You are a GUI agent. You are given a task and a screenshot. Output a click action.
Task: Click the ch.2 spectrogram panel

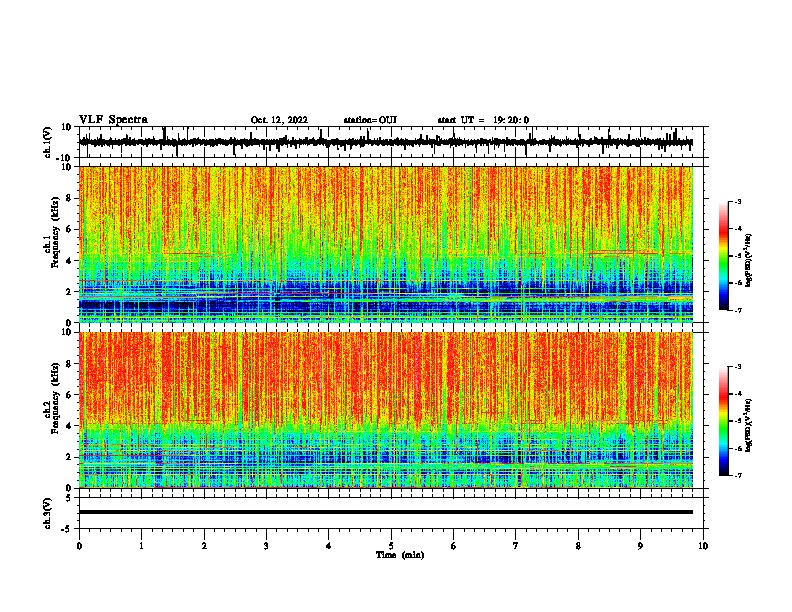point(386,410)
